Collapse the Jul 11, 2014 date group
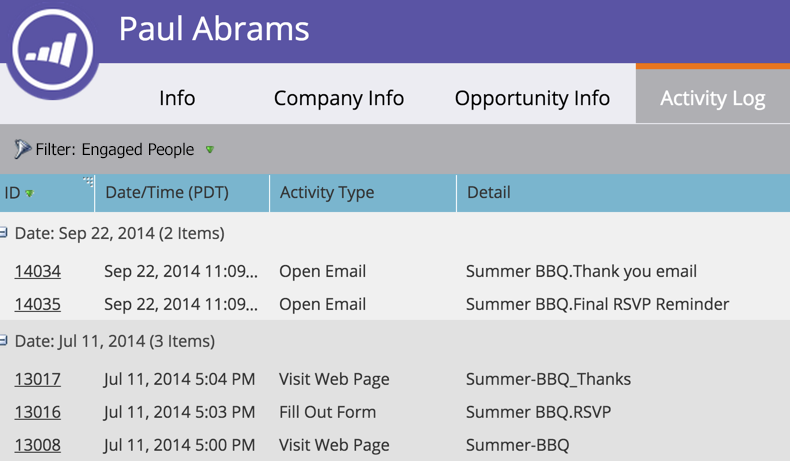790x461 pixels. 4,341
